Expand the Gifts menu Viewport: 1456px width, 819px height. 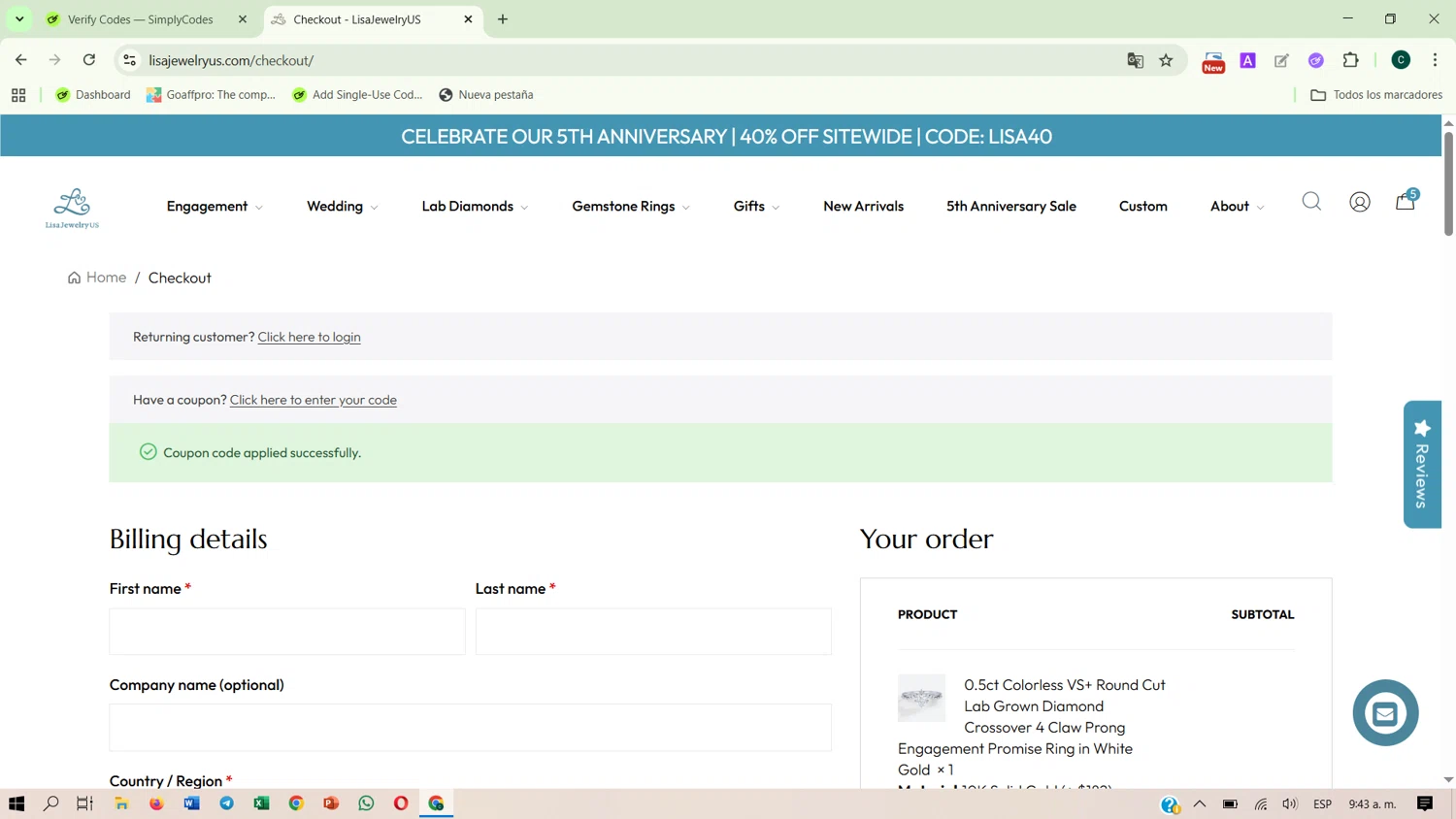coord(756,206)
